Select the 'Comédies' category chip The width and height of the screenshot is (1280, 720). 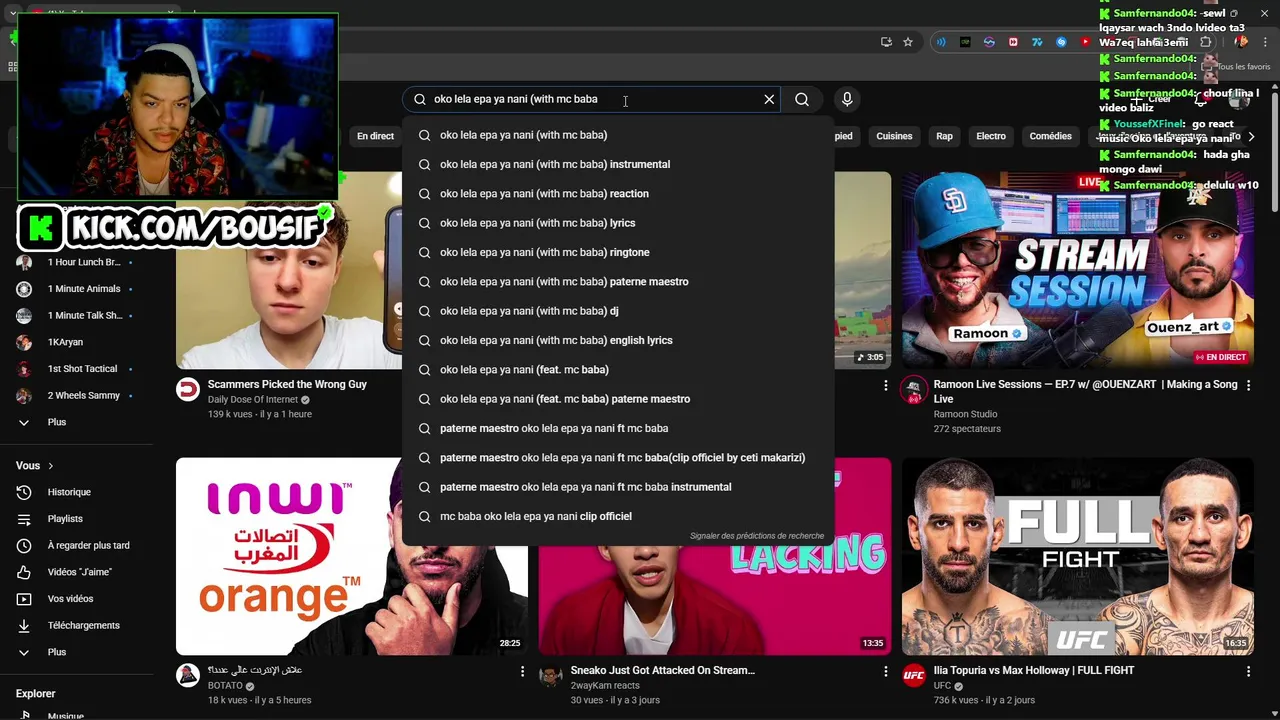point(1050,136)
